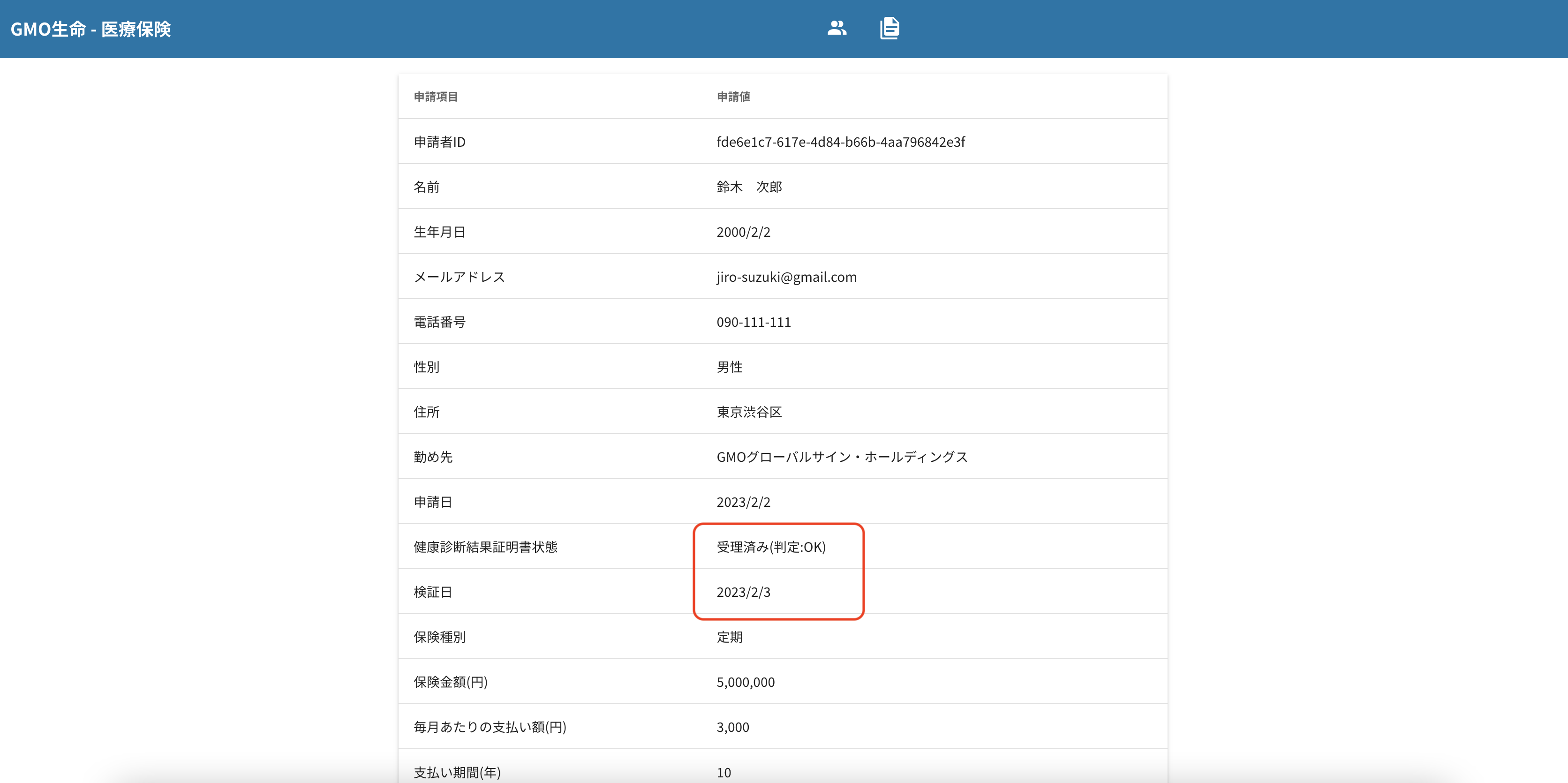Select status 受理済み(判定:OK)
The height and width of the screenshot is (783, 1568).
click(x=771, y=547)
